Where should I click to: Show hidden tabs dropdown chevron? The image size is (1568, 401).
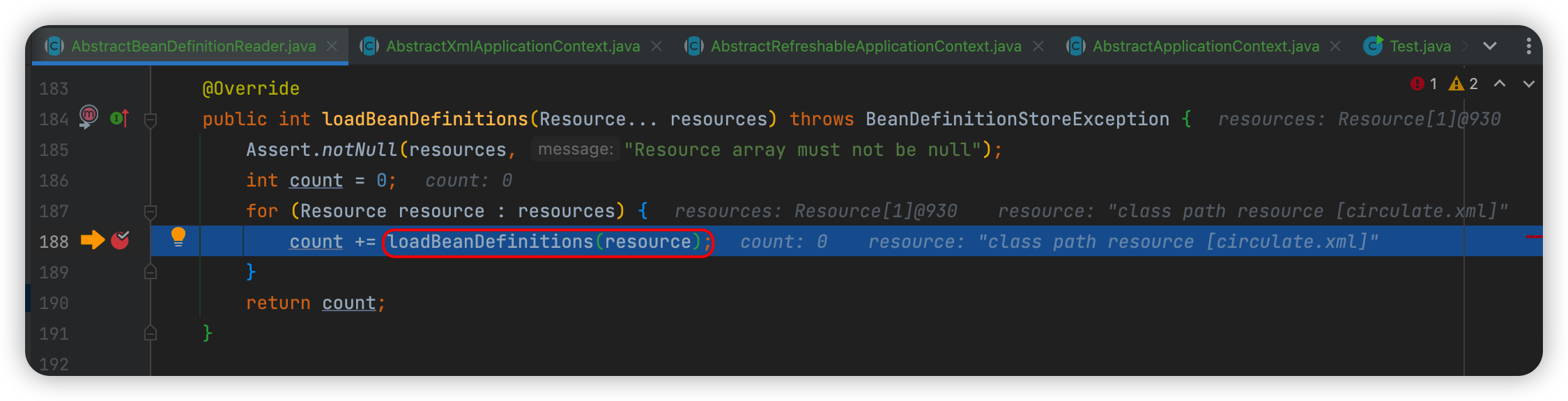[1490, 46]
